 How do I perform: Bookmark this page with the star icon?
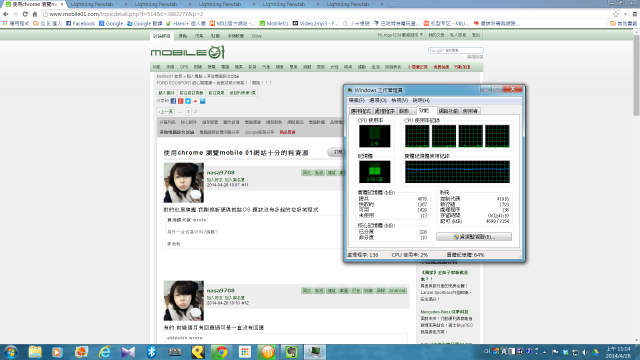coord(616,14)
